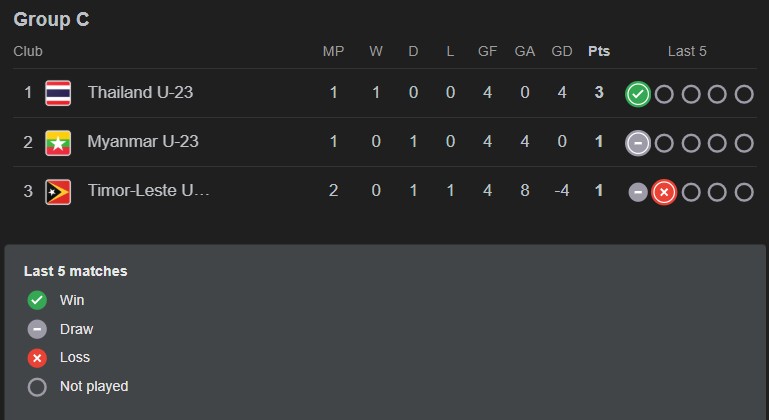Image resolution: width=769 pixels, height=420 pixels.
Task: Click the Not played circle in legend
Action: pyautogui.click(x=37, y=386)
